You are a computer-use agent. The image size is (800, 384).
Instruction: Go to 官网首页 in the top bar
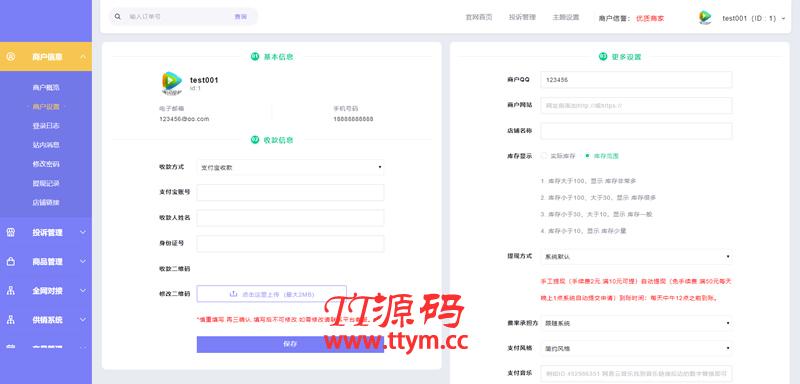coord(479,17)
